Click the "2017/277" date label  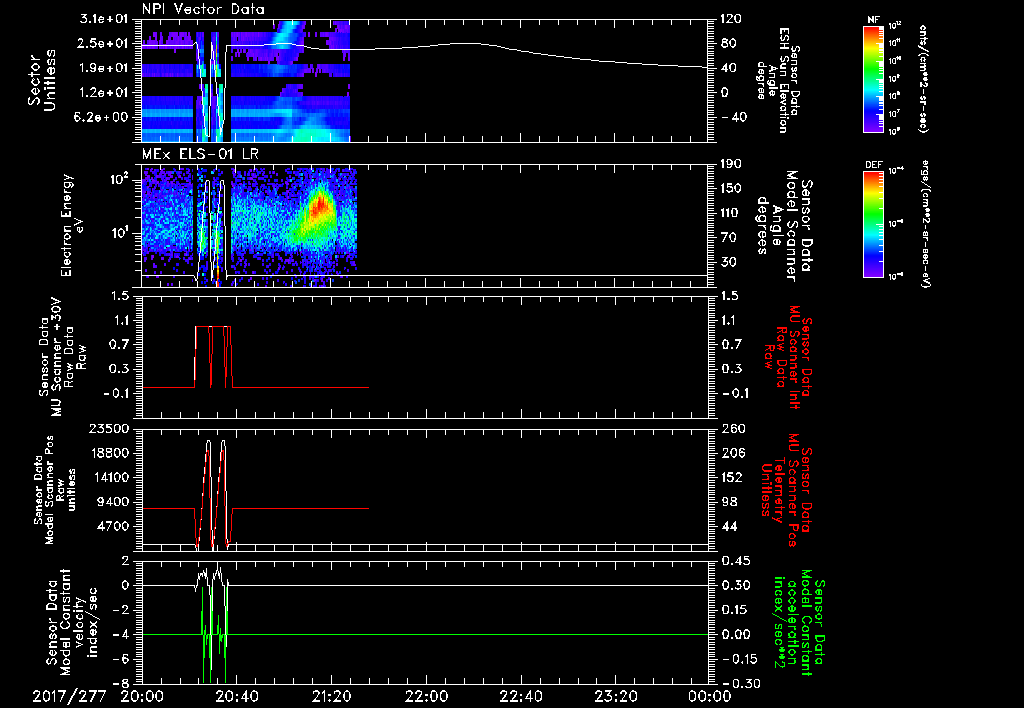[x=70, y=696]
